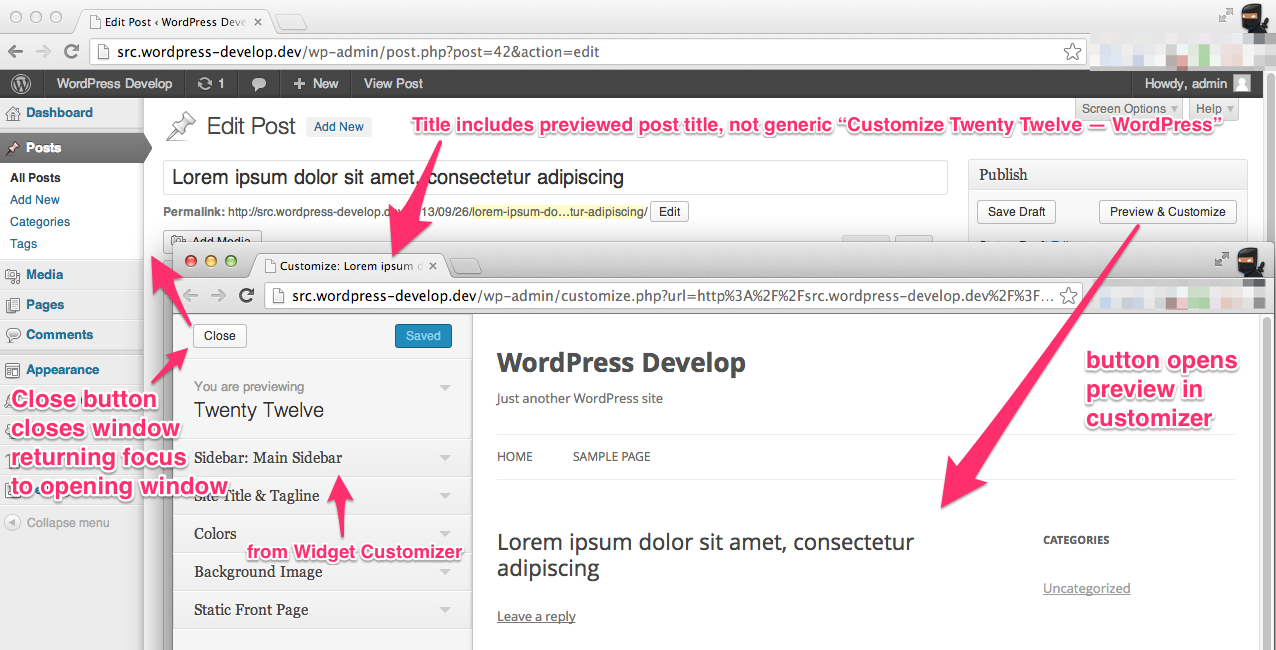Reload the Customize window page
This screenshot has width=1276, height=650.
point(246,295)
